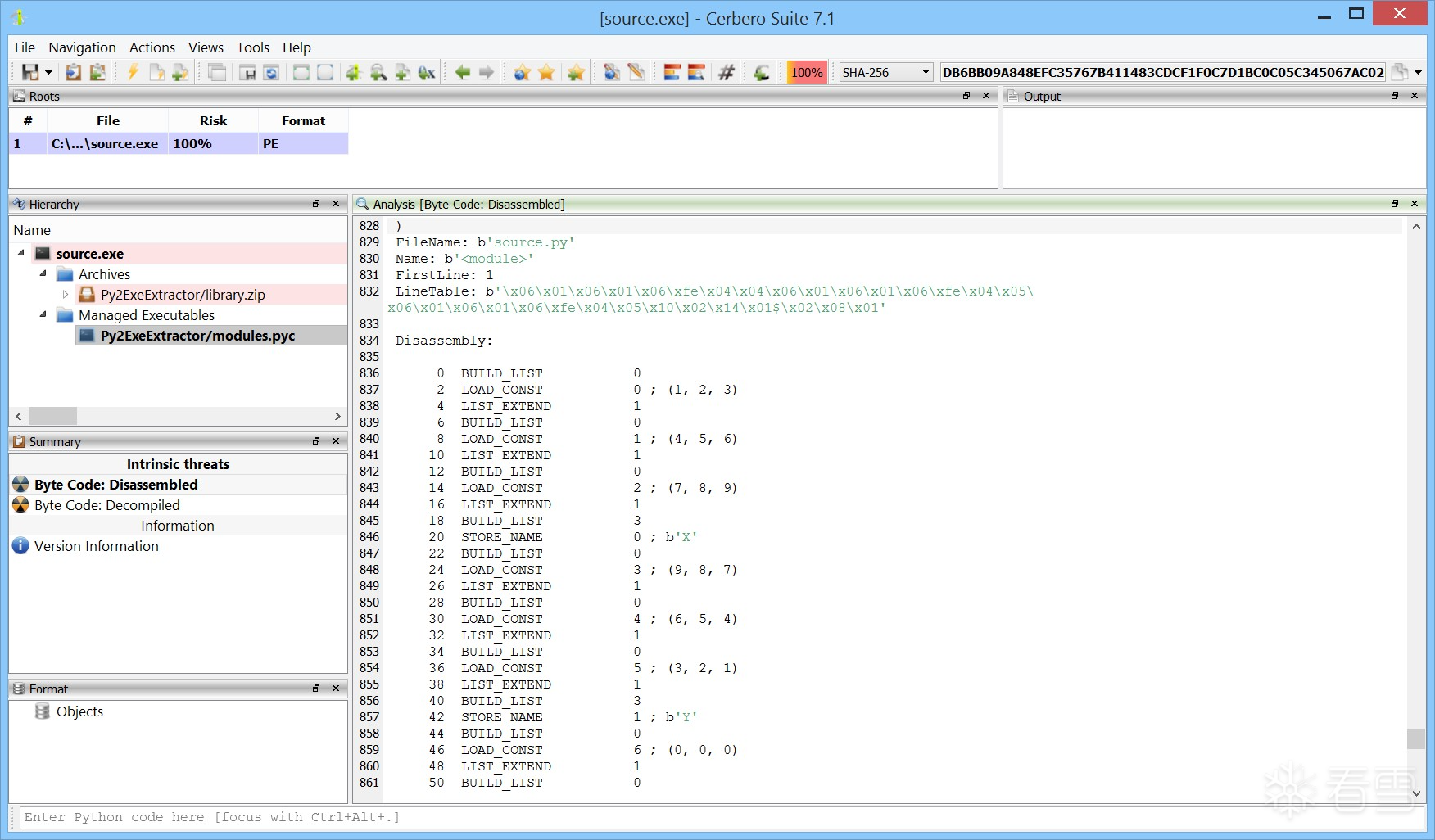Open the Navigation menu
The width and height of the screenshot is (1435, 840).
tap(82, 47)
